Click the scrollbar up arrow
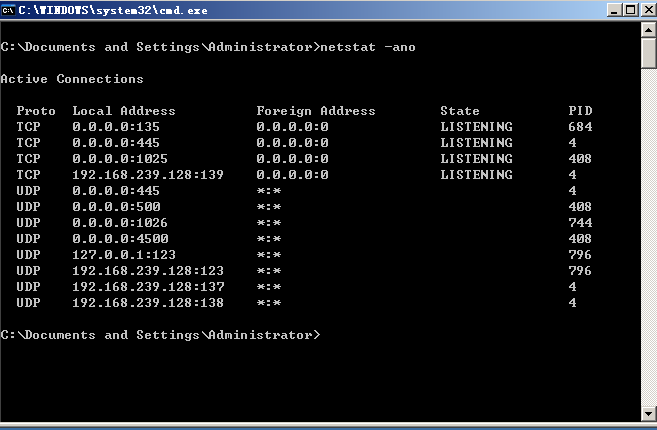The image size is (657, 430). coord(648,27)
